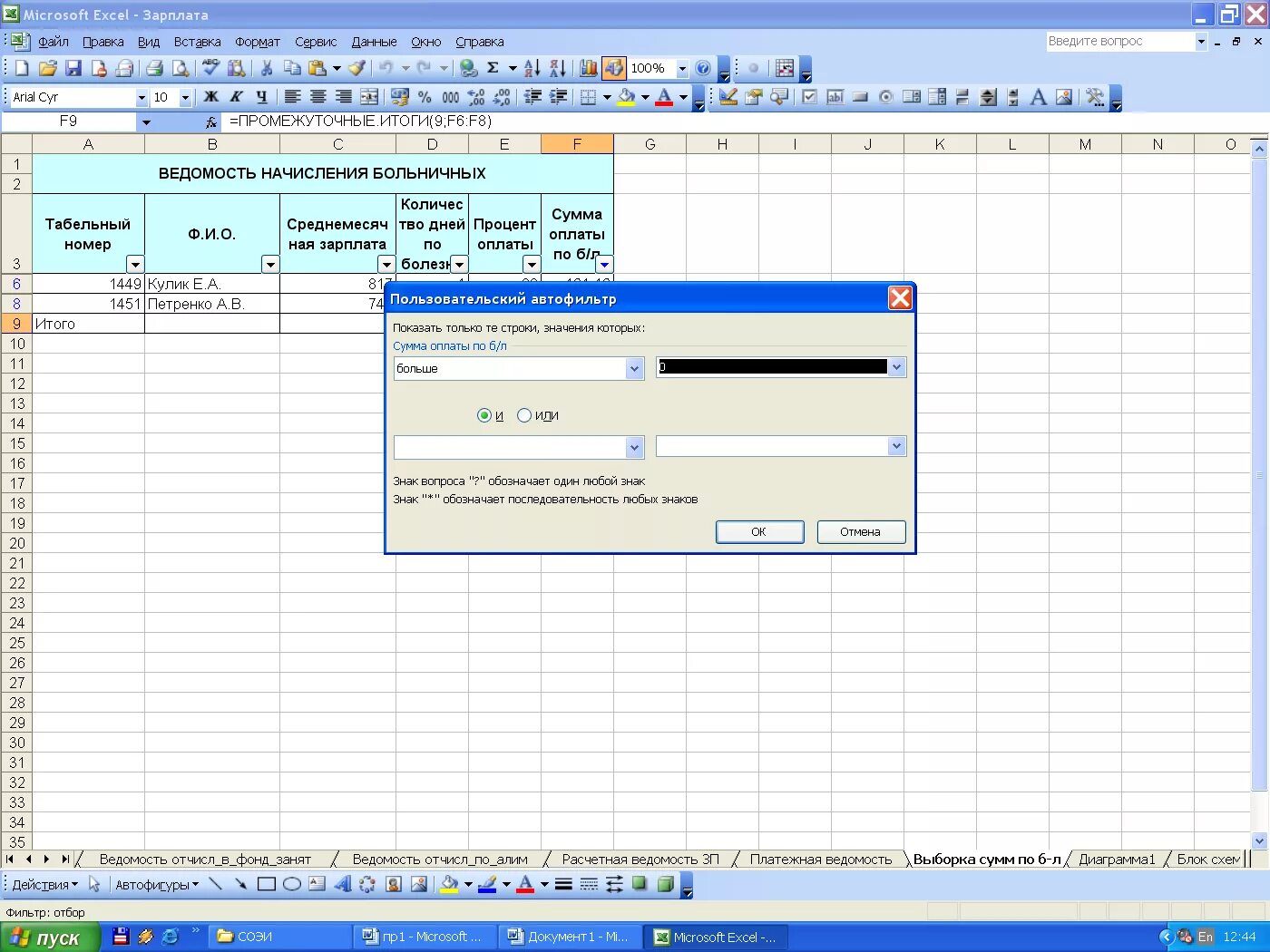Image resolution: width=1270 pixels, height=952 pixels.
Task: Insert Text Box from Drawing toolbar
Action: pos(317,884)
